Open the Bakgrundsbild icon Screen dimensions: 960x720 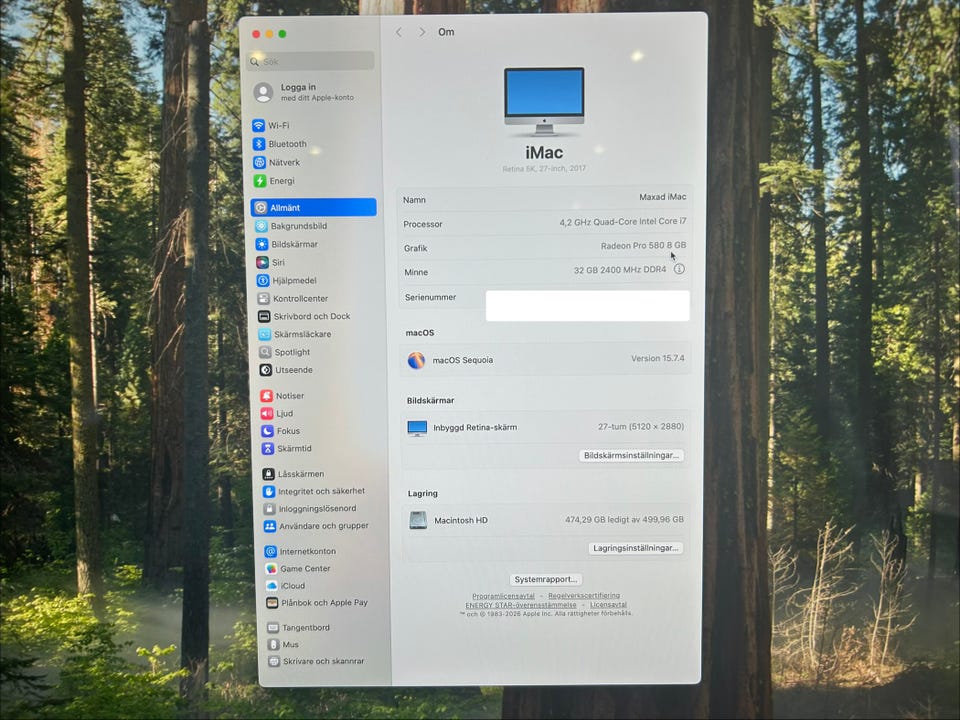pyautogui.click(x=261, y=226)
